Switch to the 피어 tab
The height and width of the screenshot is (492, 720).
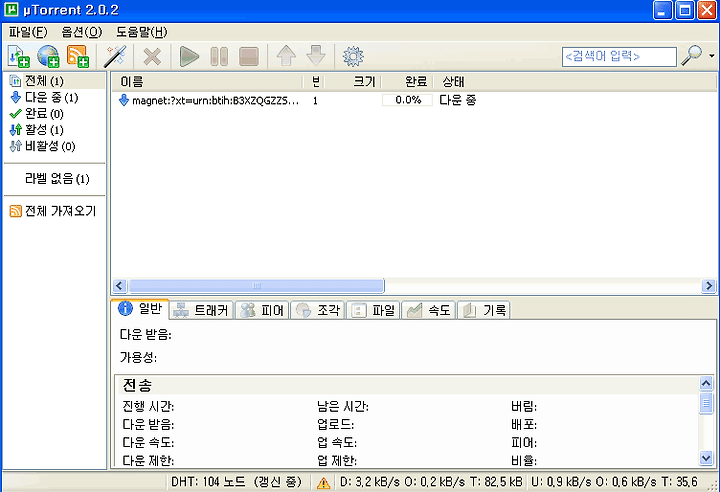click(262, 311)
